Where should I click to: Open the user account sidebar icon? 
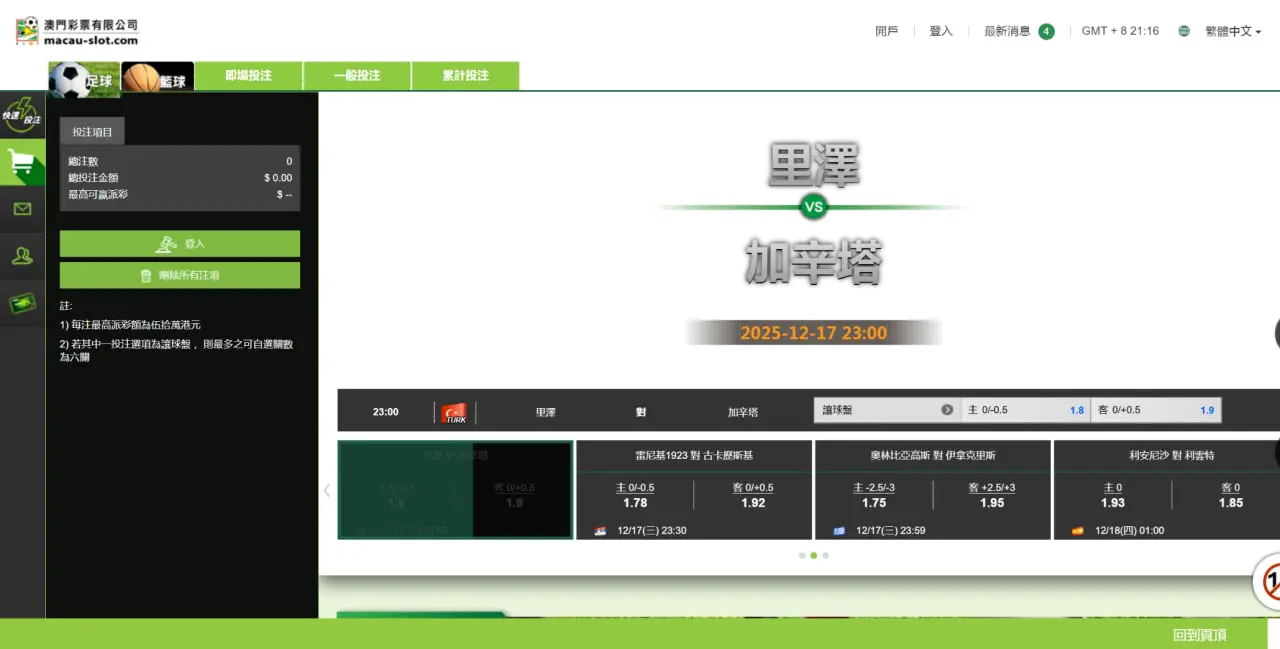tap(22, 256)
